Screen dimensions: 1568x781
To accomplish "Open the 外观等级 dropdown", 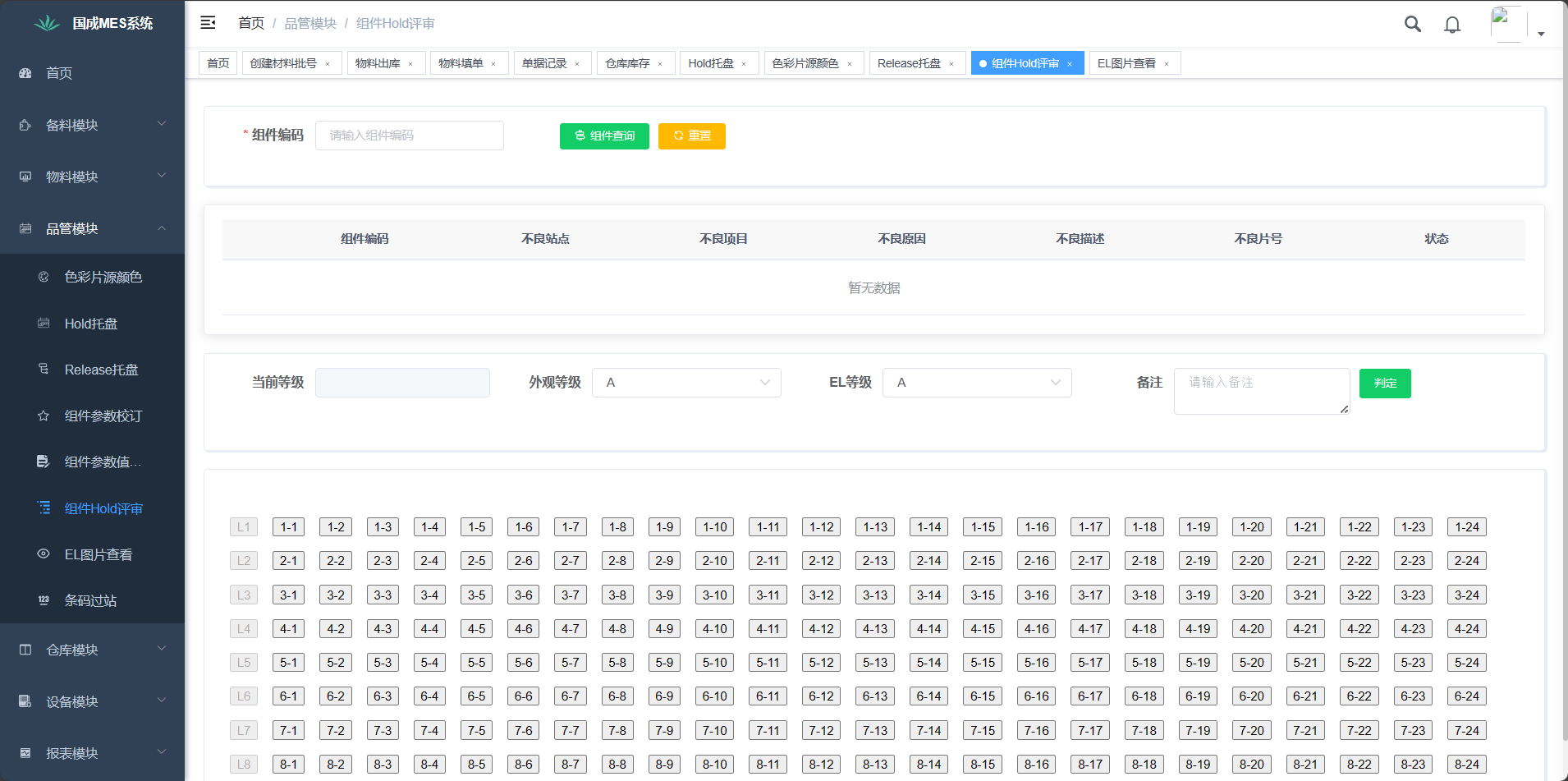I will 686,383.
